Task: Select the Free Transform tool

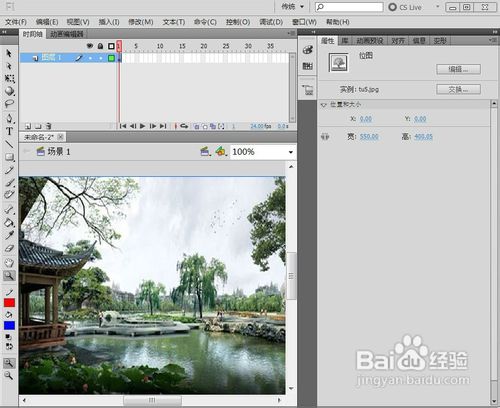Action: click(9, 79)
